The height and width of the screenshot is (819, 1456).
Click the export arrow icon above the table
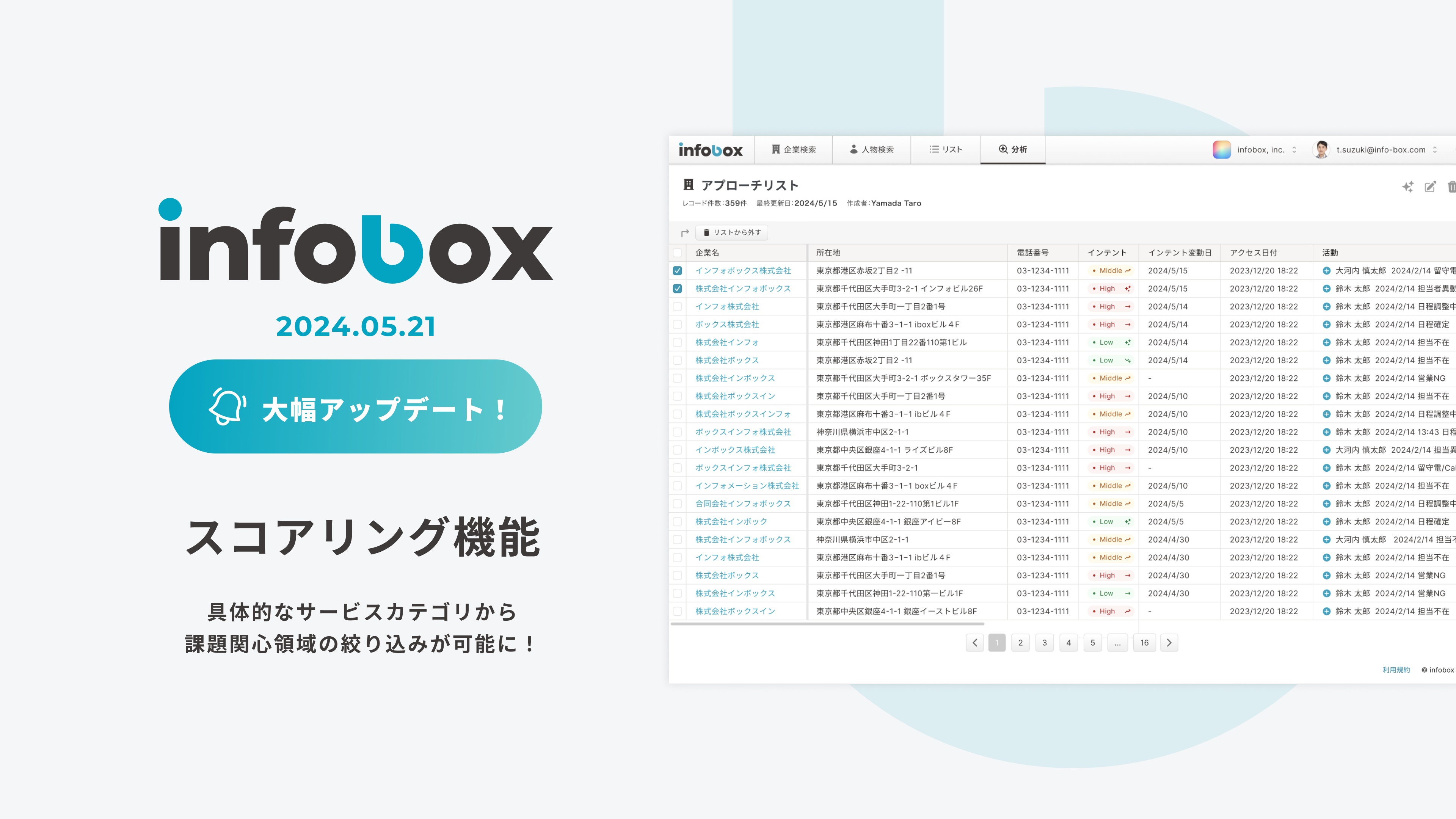point(685,232)
